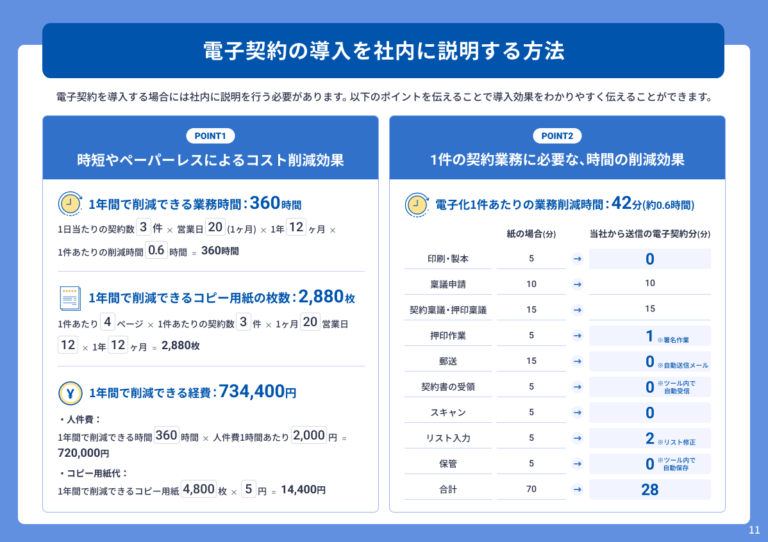Click the 720,000円 labor cost result
This screenshot has height=542, width=768.
[x=83, y=453]
